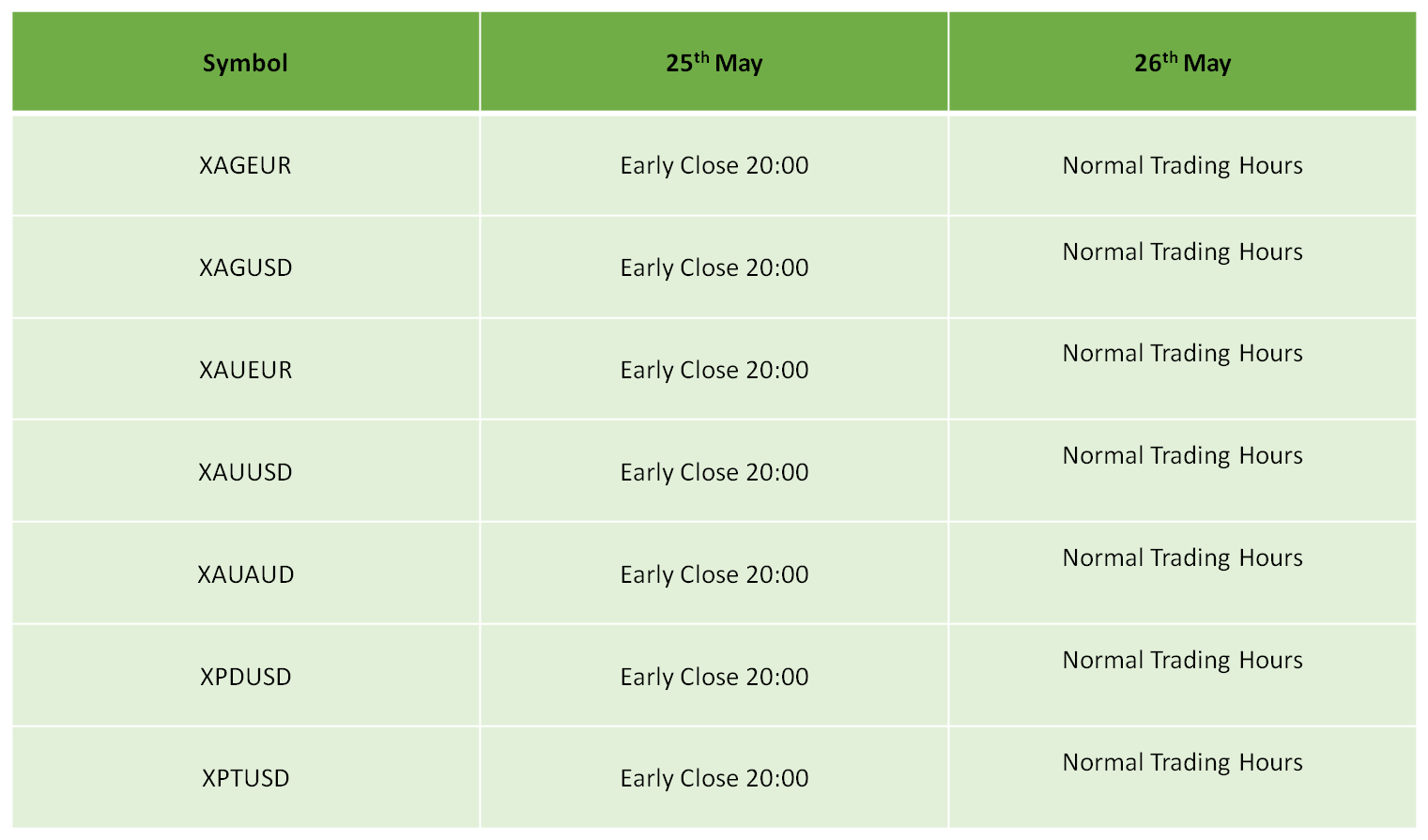The image size is (1428, 840).
Task: Click the Symbol column header
Action: (x=245, y=63)
